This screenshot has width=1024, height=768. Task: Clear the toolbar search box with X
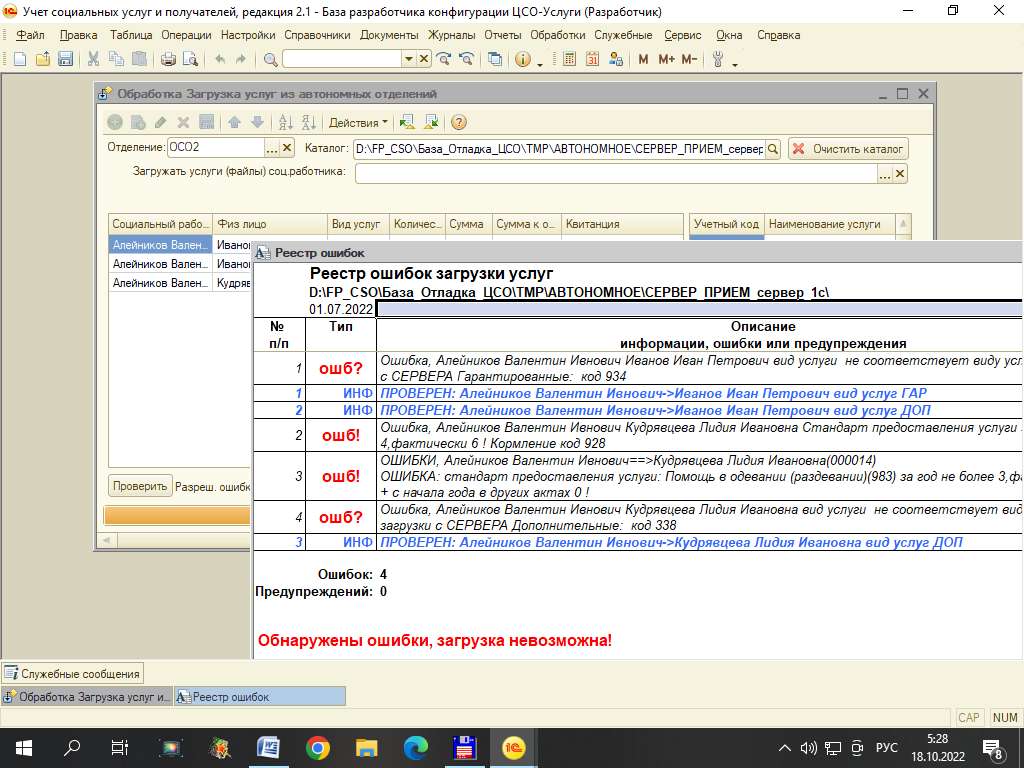click(x=424, y=59)
